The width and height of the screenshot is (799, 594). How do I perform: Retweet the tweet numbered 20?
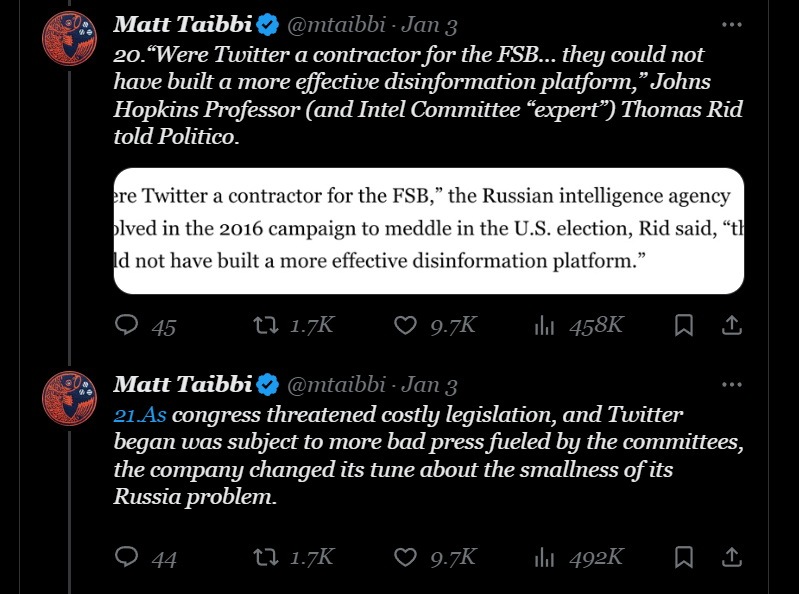pyautogui.click(x=265, y=325)
